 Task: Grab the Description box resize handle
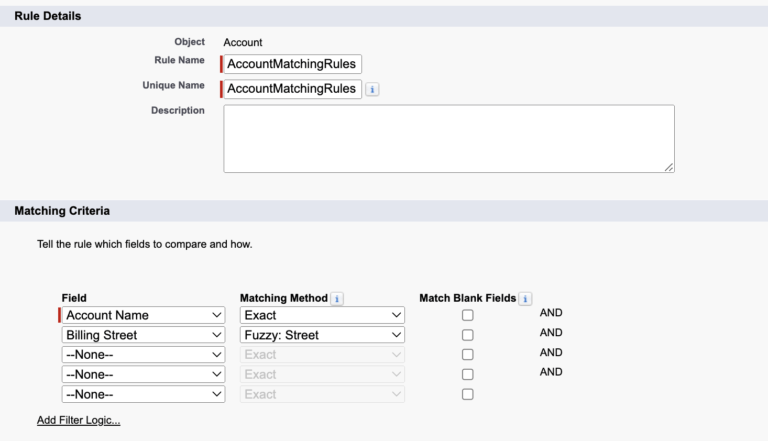(669, 167)
